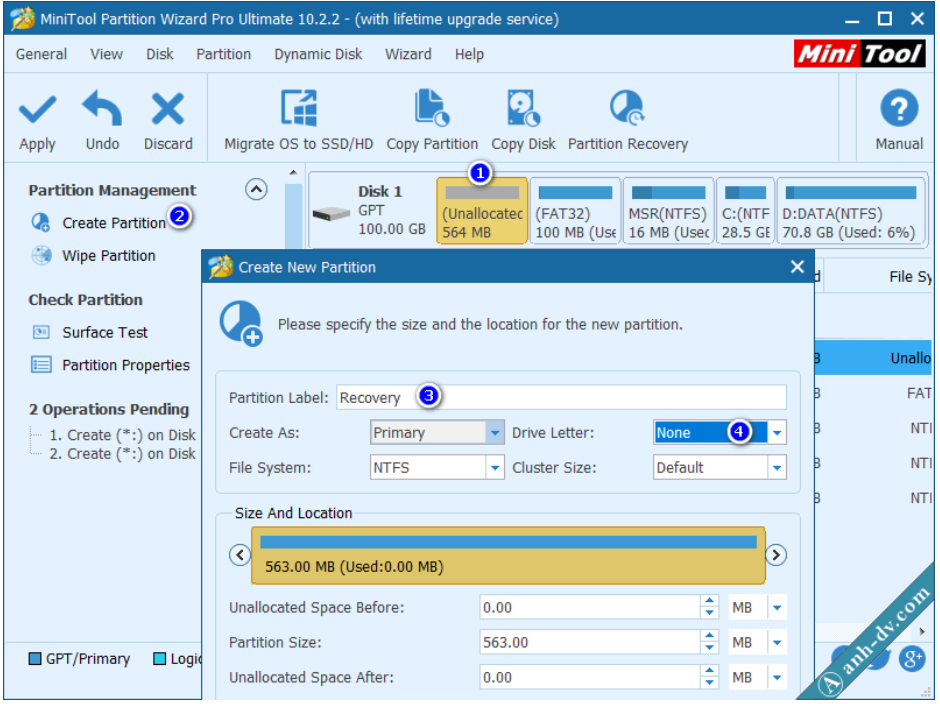The height and width of the screenshot is (704, 940).
Task: Open the Help menu
Action: (x=469, y=54)
